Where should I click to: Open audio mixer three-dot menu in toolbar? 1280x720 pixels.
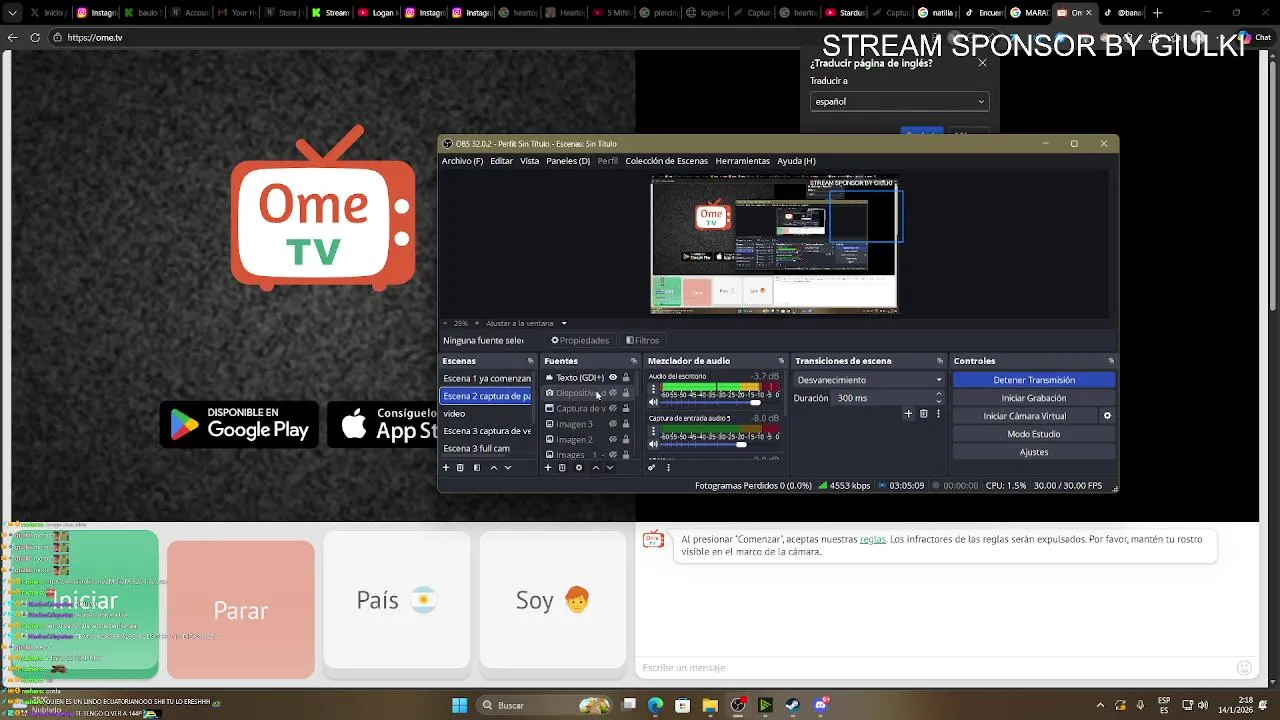coord(668,468)
